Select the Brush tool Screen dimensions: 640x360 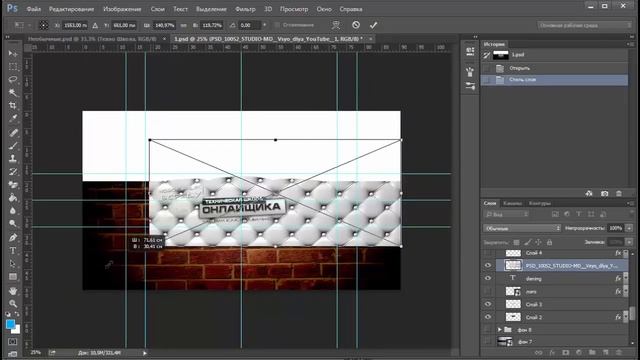coord(13,145)
